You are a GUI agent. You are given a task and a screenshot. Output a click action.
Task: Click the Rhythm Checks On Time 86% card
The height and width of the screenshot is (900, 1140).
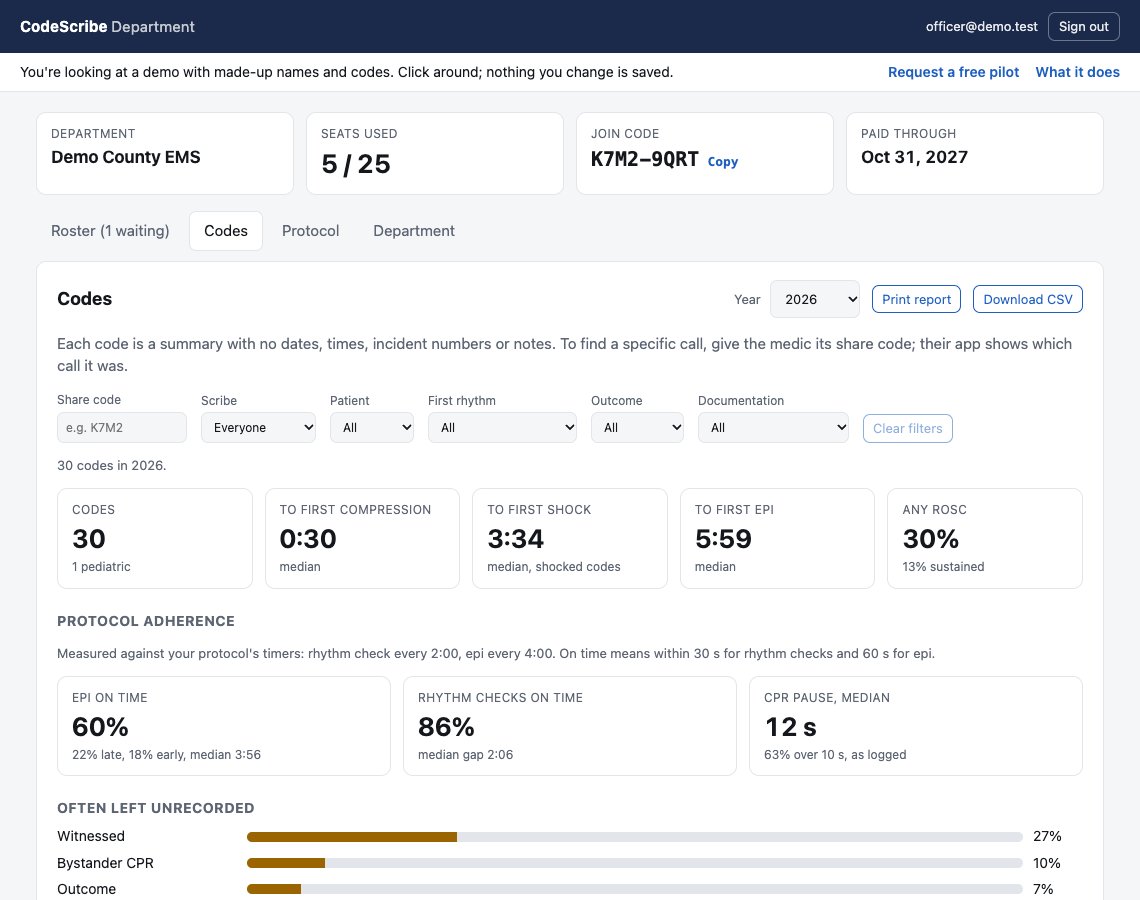click(x=569, y=726)
